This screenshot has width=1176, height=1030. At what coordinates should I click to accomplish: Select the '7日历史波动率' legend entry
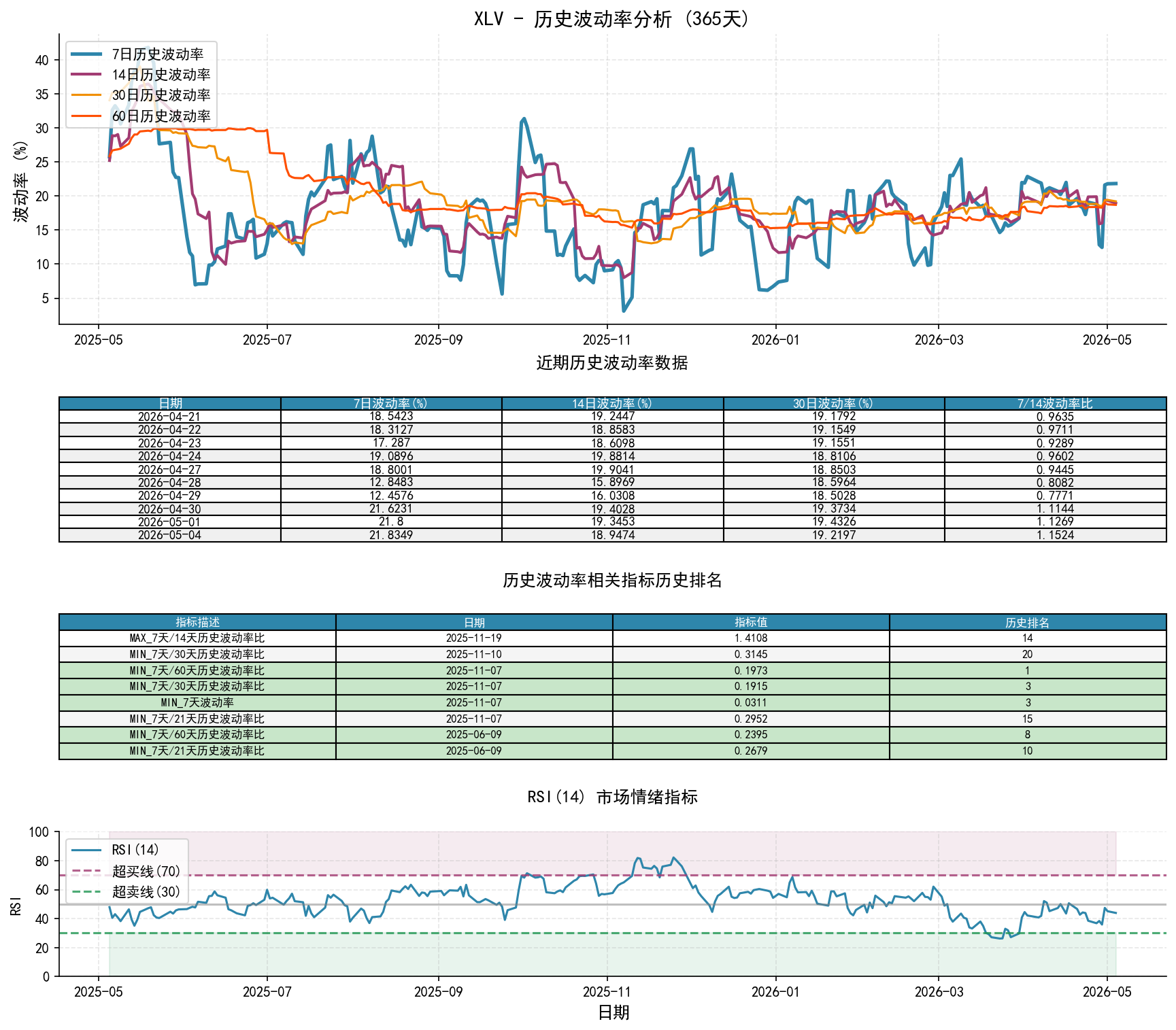pyautogui.click(x=141, y=54)
